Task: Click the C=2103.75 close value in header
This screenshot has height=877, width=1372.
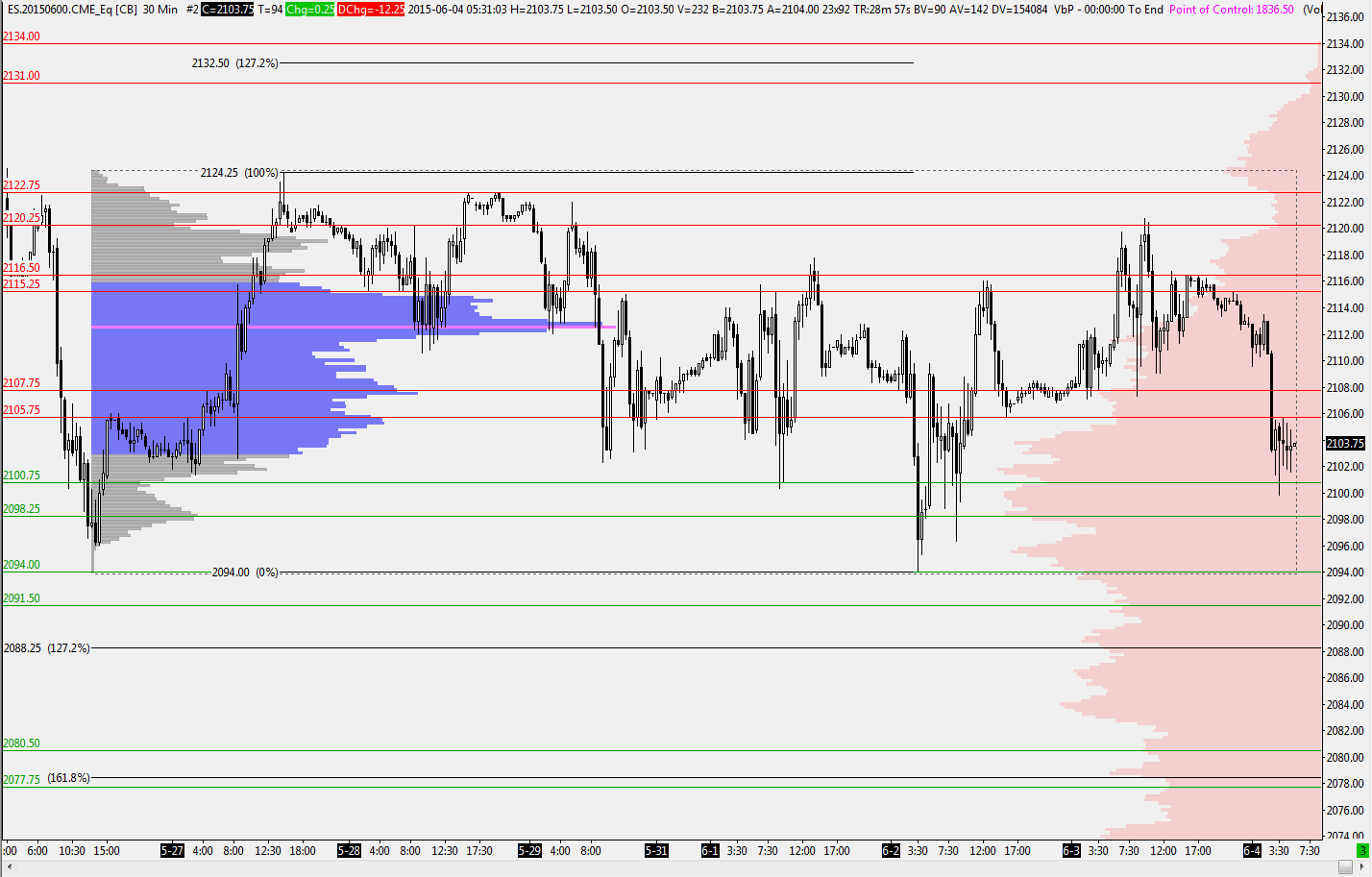Action: [x=228, y=9]
